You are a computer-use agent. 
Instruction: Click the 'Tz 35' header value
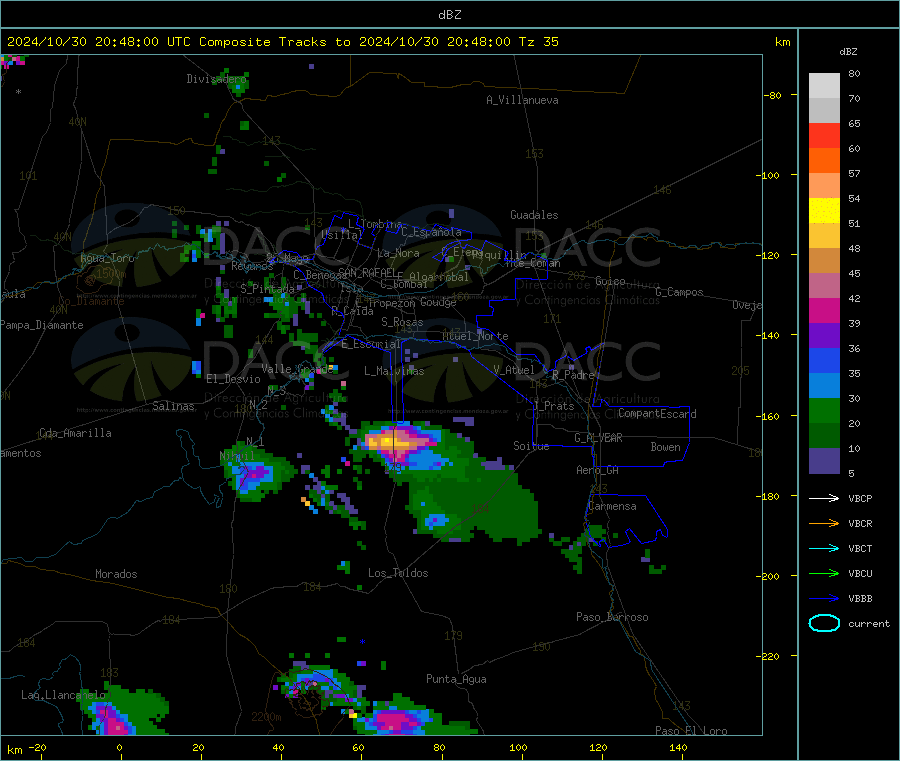coord(538,42)
